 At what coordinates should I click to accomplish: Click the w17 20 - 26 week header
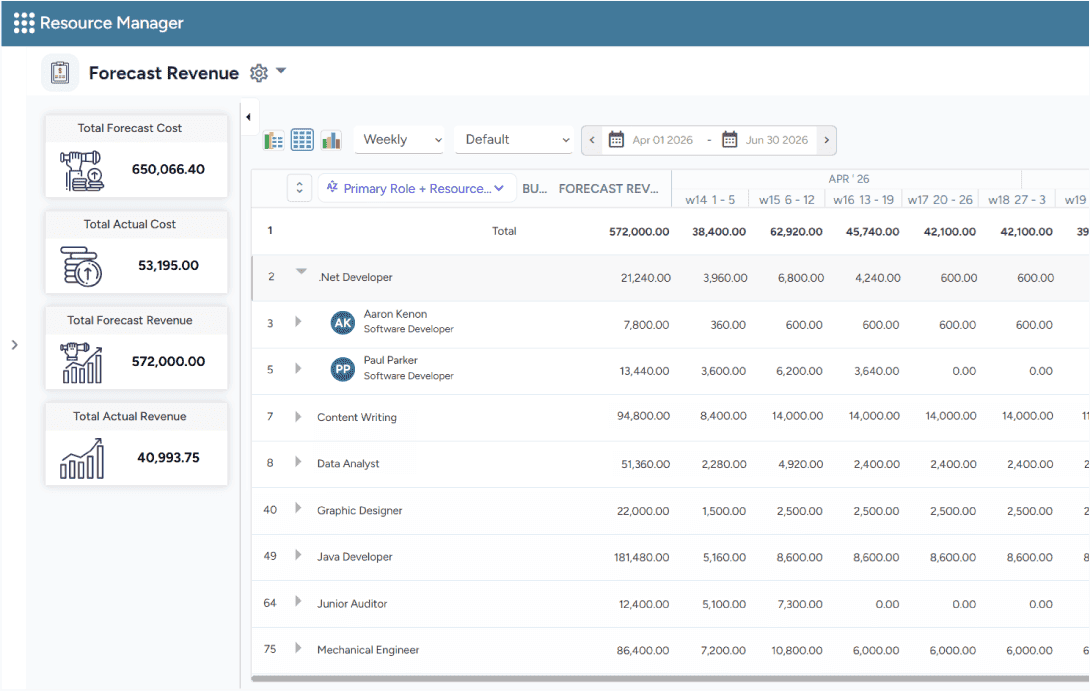point(940,200)
